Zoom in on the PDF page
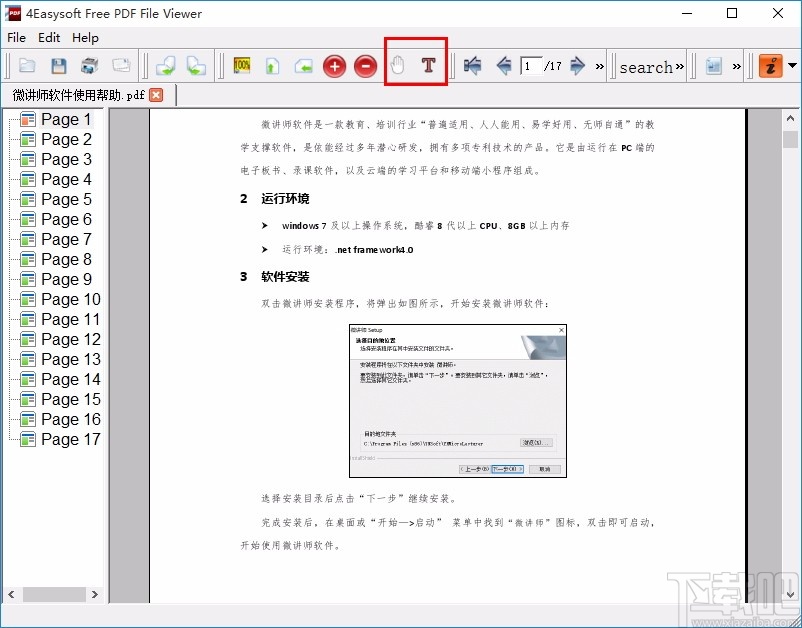 pos(334,66)
